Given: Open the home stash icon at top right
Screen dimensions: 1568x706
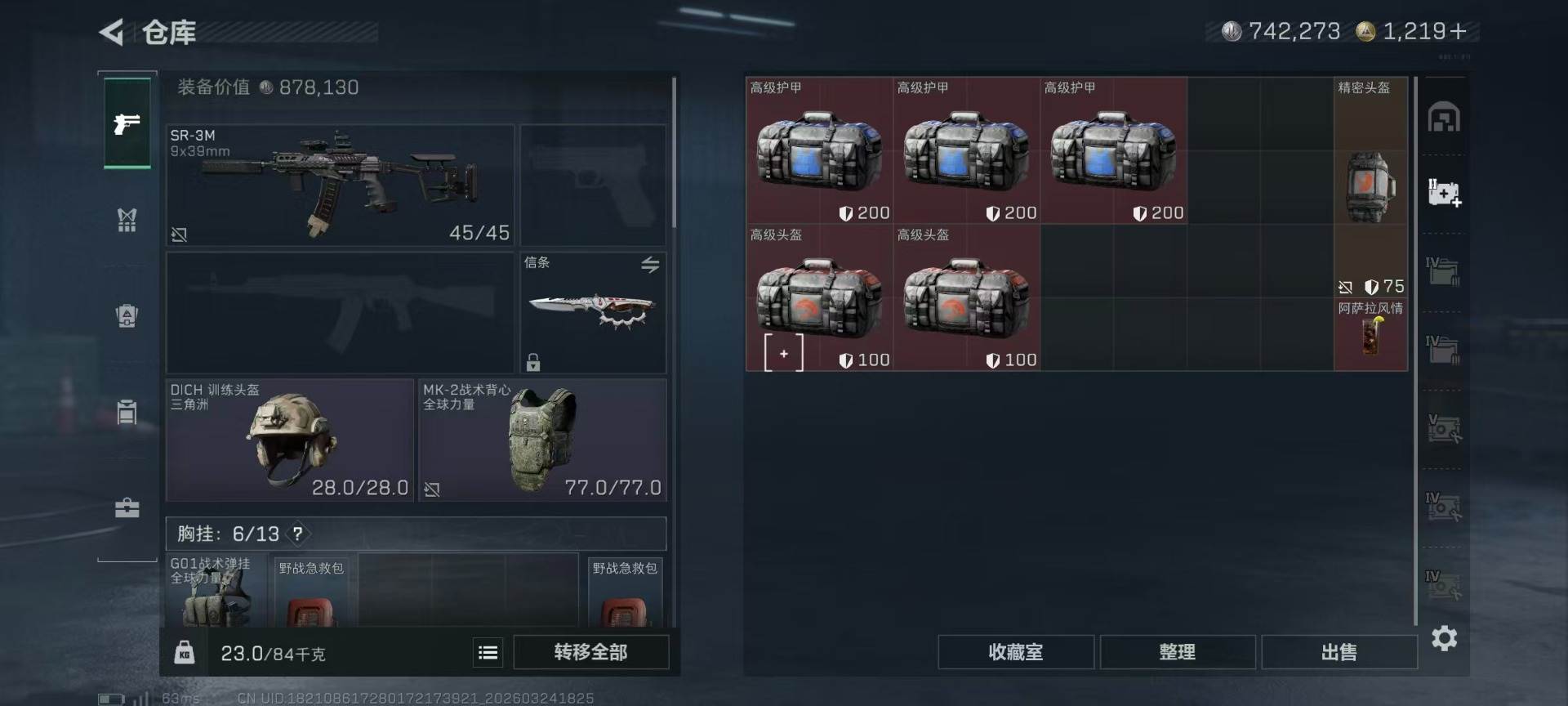Looking at the screenshot, I should (x=1444, y=117).
